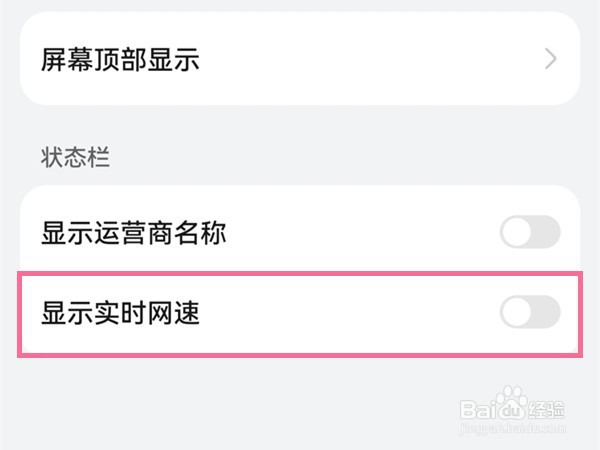Tap the 显示运营商名称 row's blank middle area
This screenshot has height=450, width=600.
point(360,234)
